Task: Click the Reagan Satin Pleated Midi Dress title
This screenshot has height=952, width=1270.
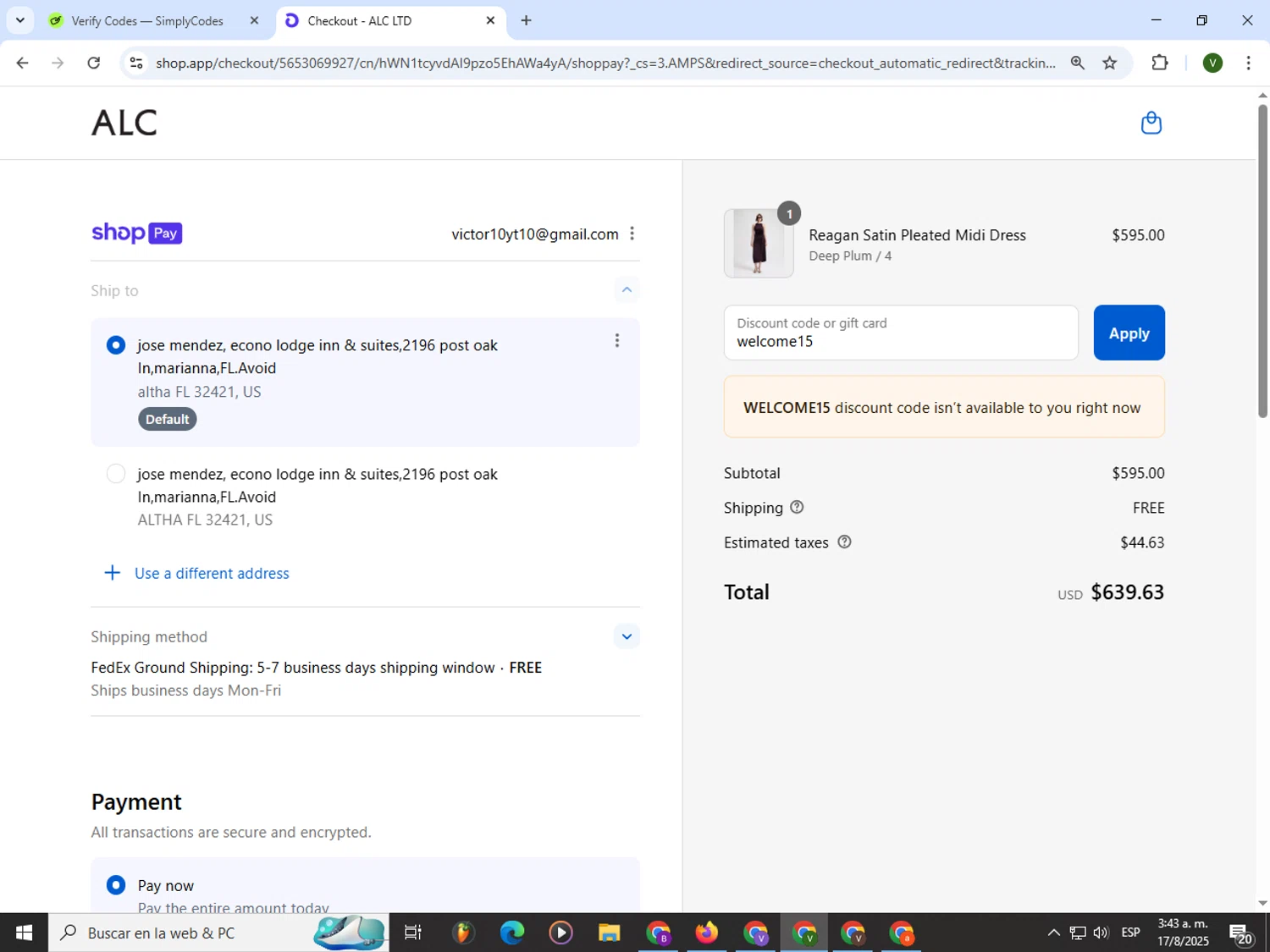Action: pyautogui.click(x=917, y=235)
